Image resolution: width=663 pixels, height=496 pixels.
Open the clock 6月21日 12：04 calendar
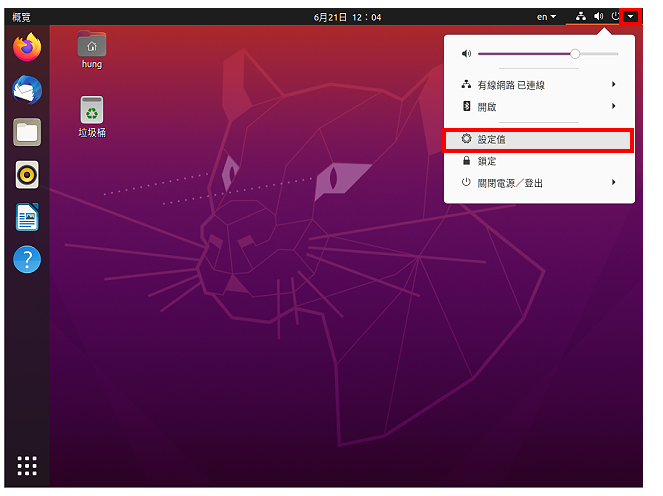(347, 17)
